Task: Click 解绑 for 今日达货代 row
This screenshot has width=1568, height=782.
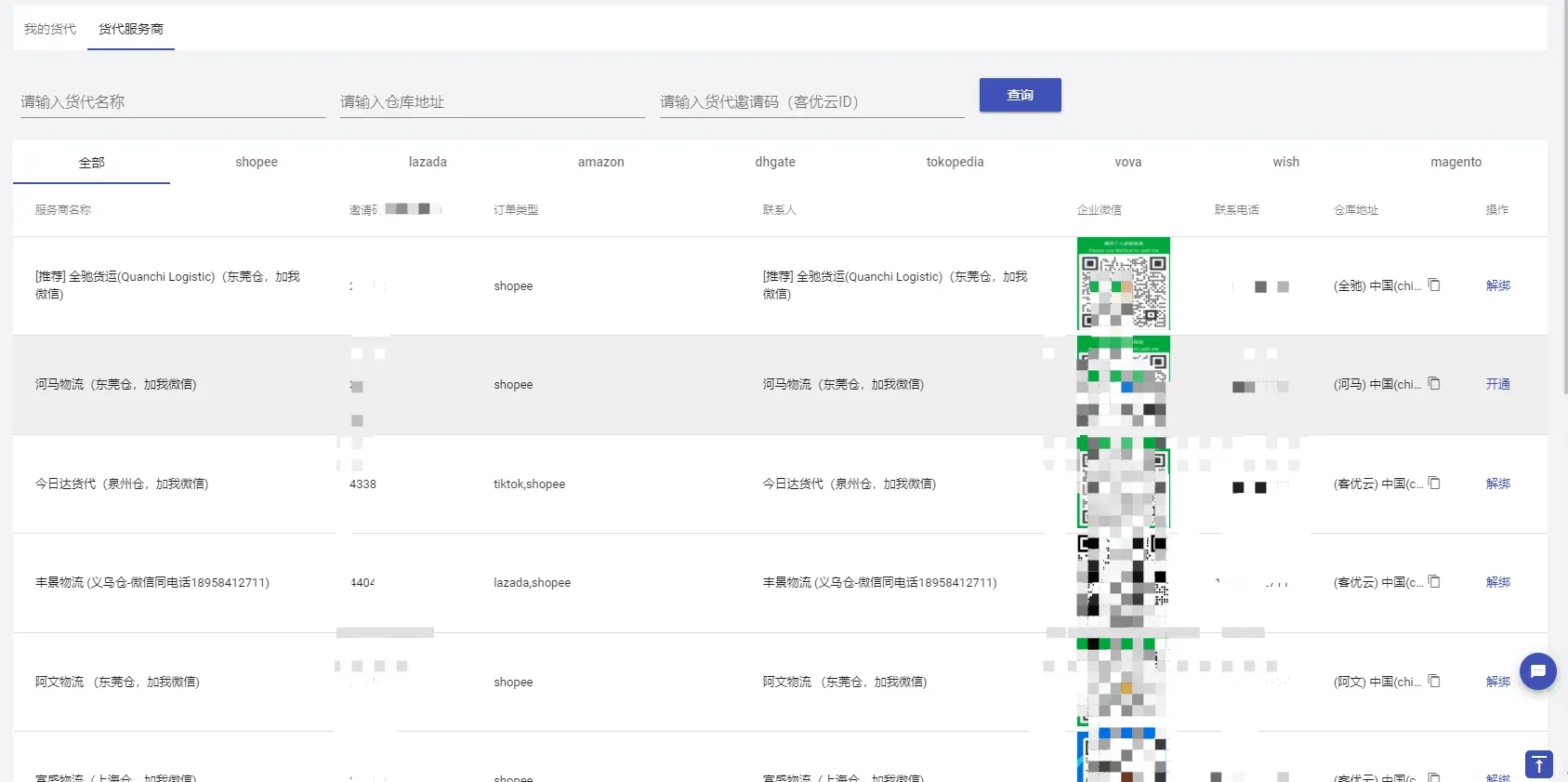Action: (x=1497, y=484)
